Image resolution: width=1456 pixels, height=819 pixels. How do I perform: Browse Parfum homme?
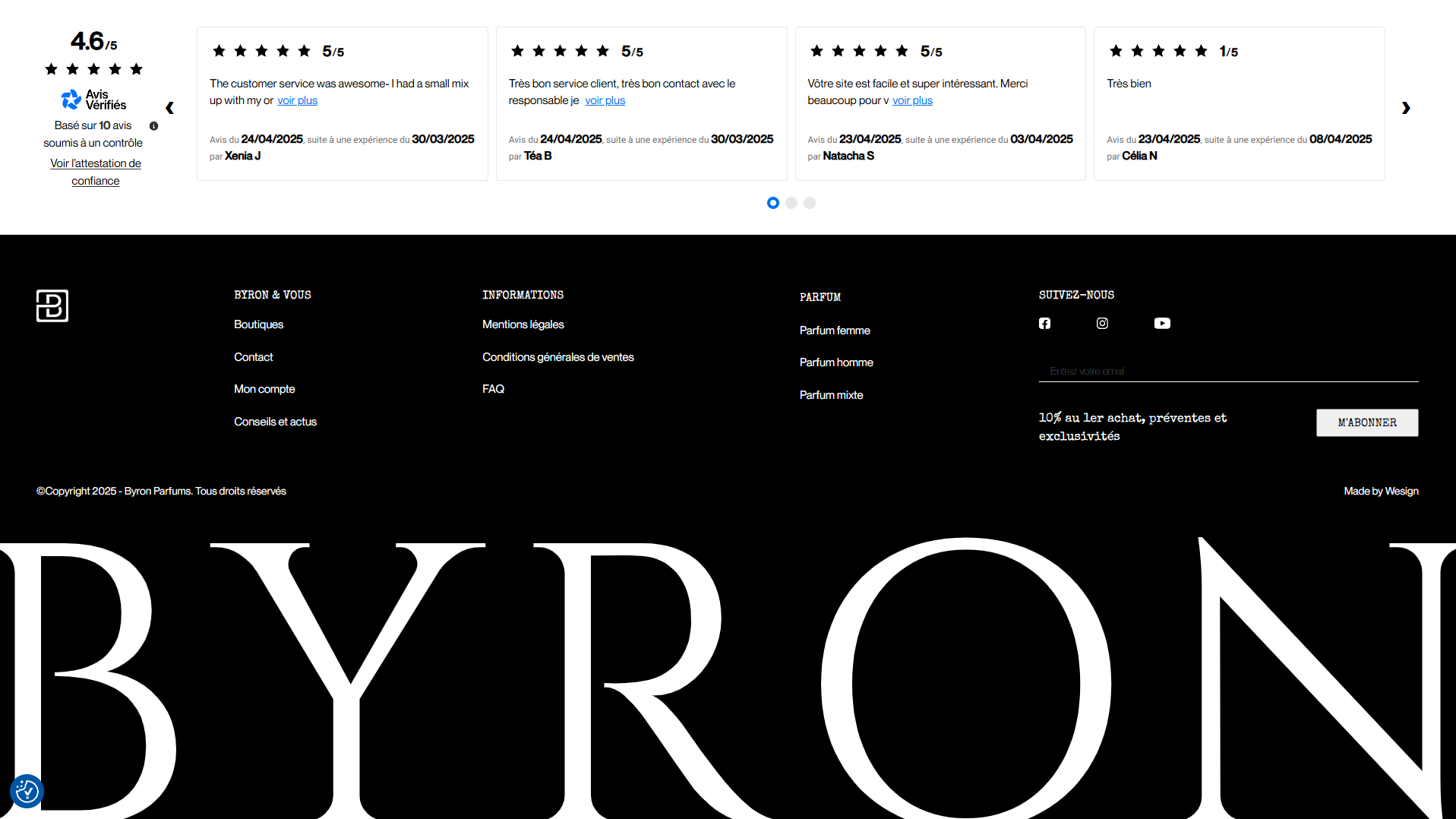coord(836,362)
